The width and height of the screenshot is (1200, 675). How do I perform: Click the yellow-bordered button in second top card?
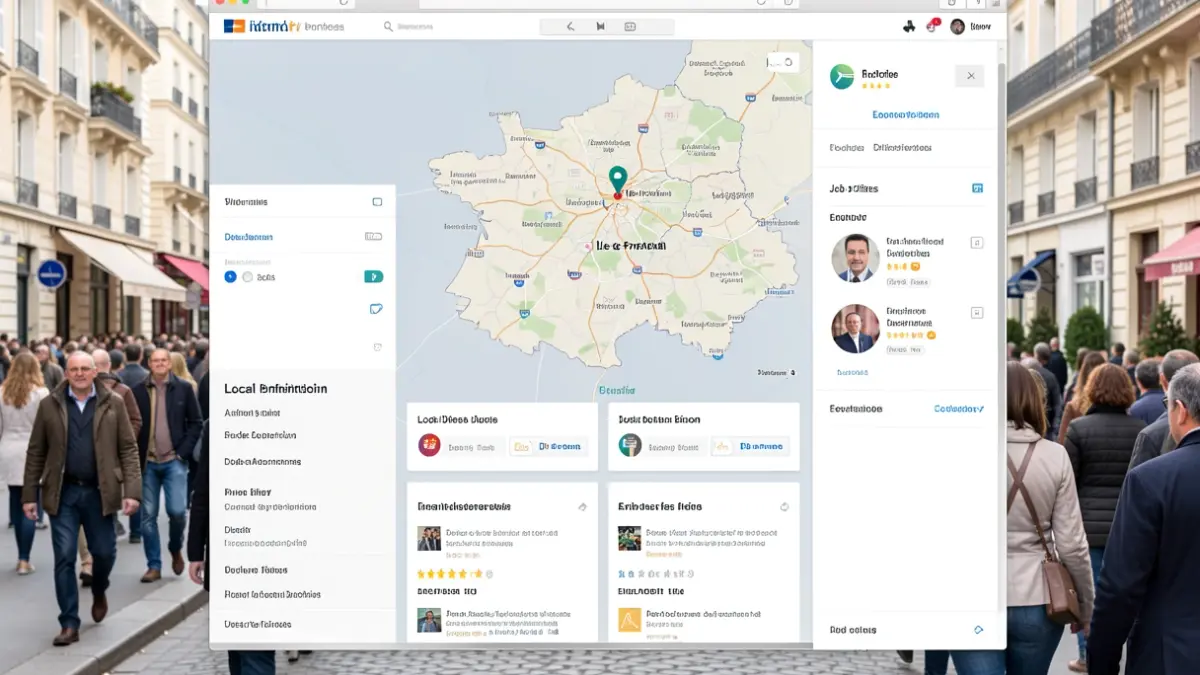tap(722, 447)
